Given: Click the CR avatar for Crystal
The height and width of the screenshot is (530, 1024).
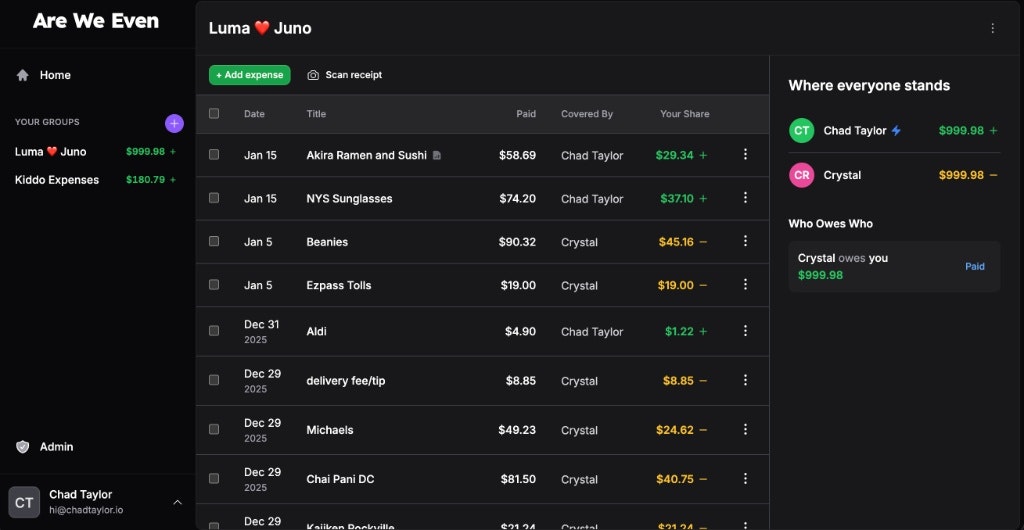Looking at the screenshot, I should (x=801, y=175).
